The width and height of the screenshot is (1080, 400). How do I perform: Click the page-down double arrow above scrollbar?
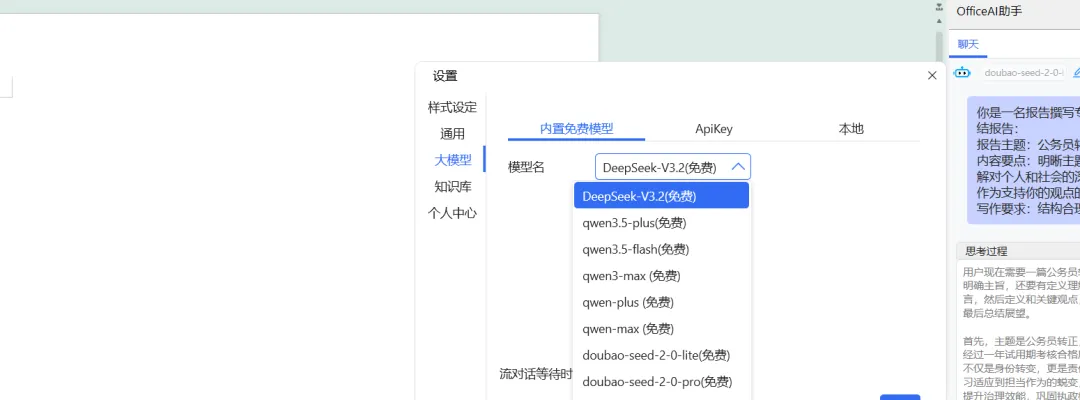(939, 8)
